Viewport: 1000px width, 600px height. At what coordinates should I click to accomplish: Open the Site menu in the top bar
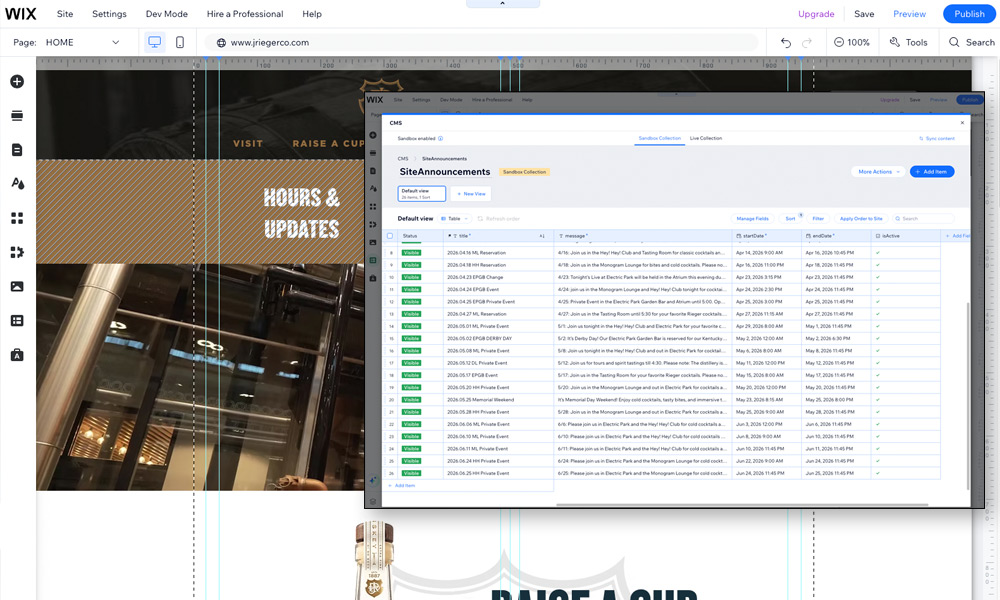(65, 14)
